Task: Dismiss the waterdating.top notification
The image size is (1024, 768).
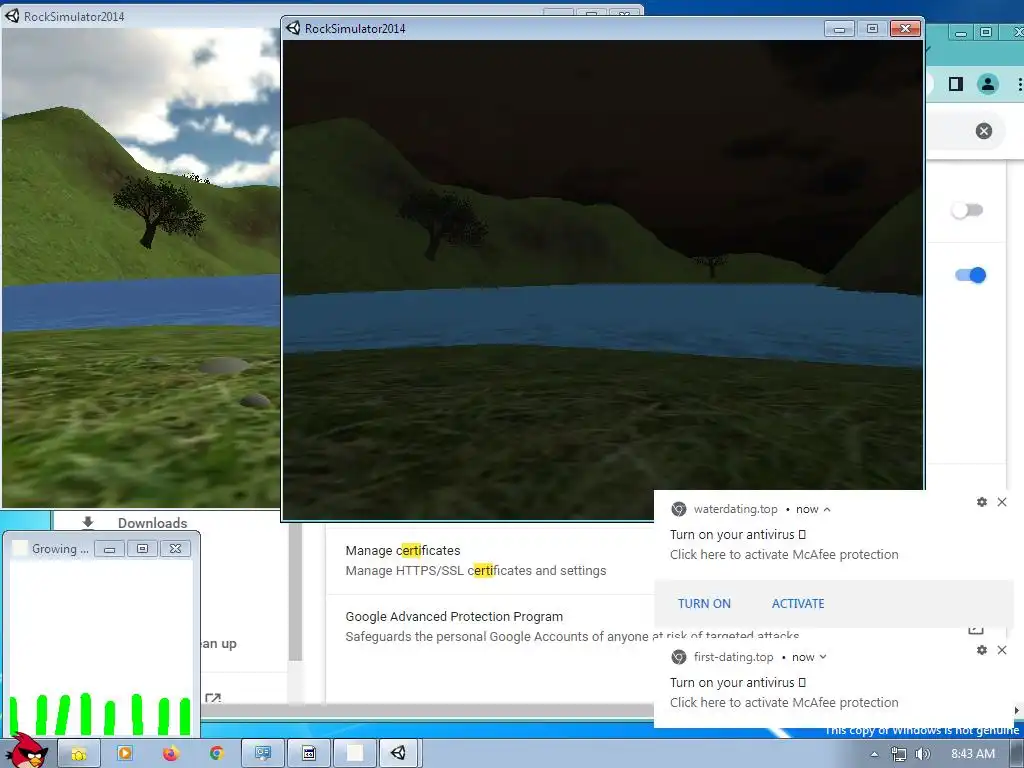Action: [x=1002, y=502]
